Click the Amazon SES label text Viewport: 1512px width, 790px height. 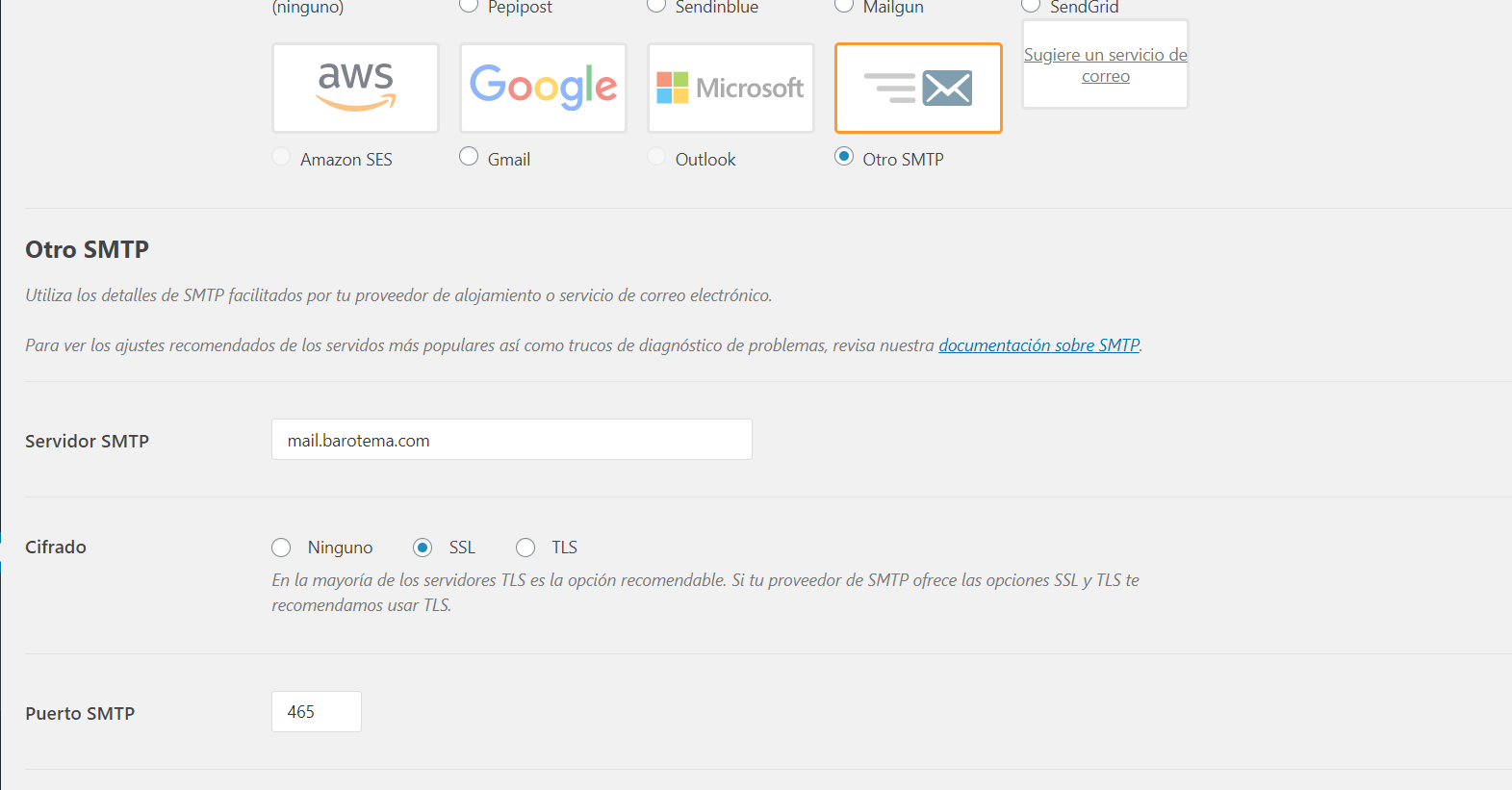pyautogui.click(x=346, y=160)
